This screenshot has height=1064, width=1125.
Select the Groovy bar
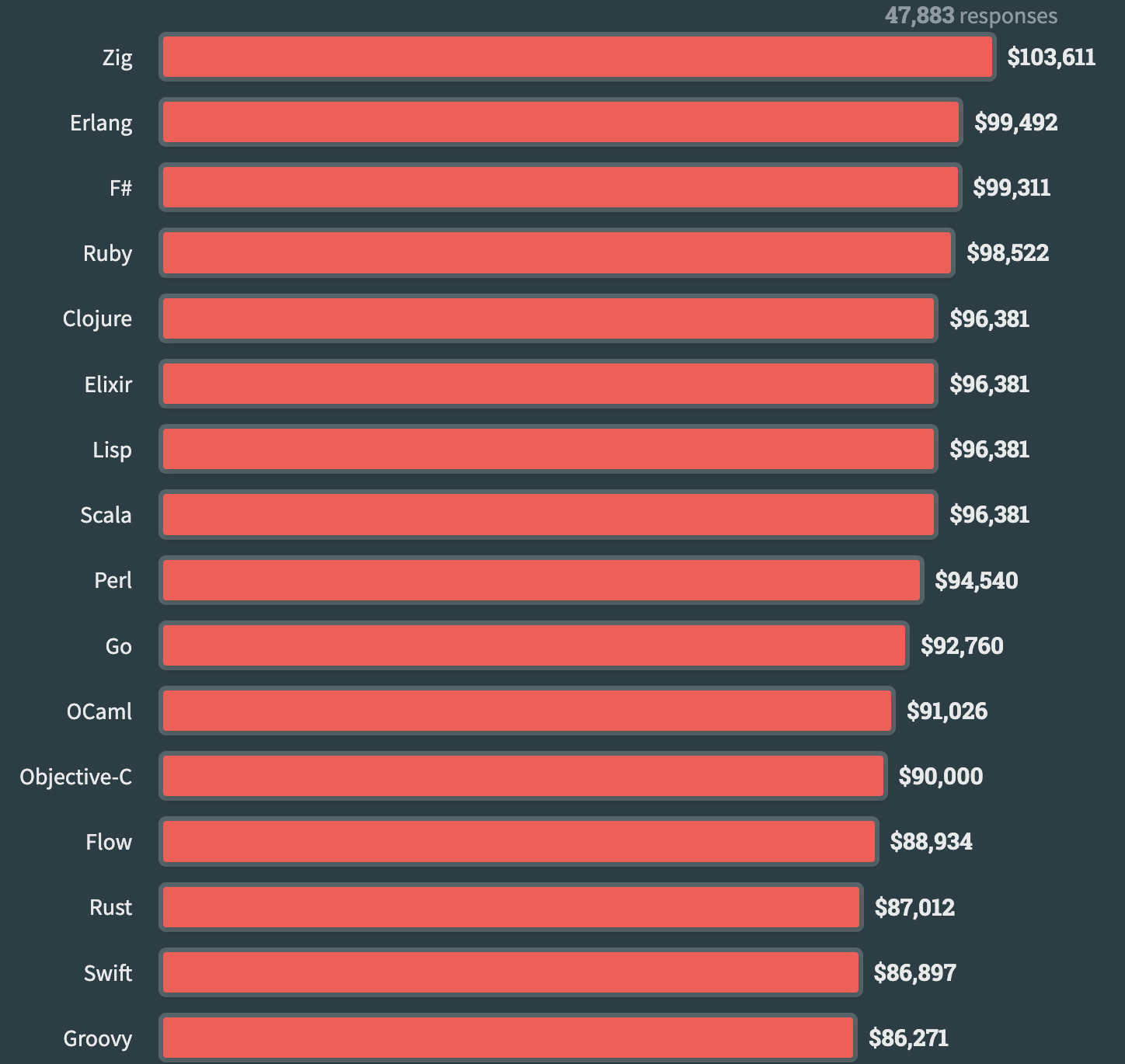click(x=508, y=1038)
